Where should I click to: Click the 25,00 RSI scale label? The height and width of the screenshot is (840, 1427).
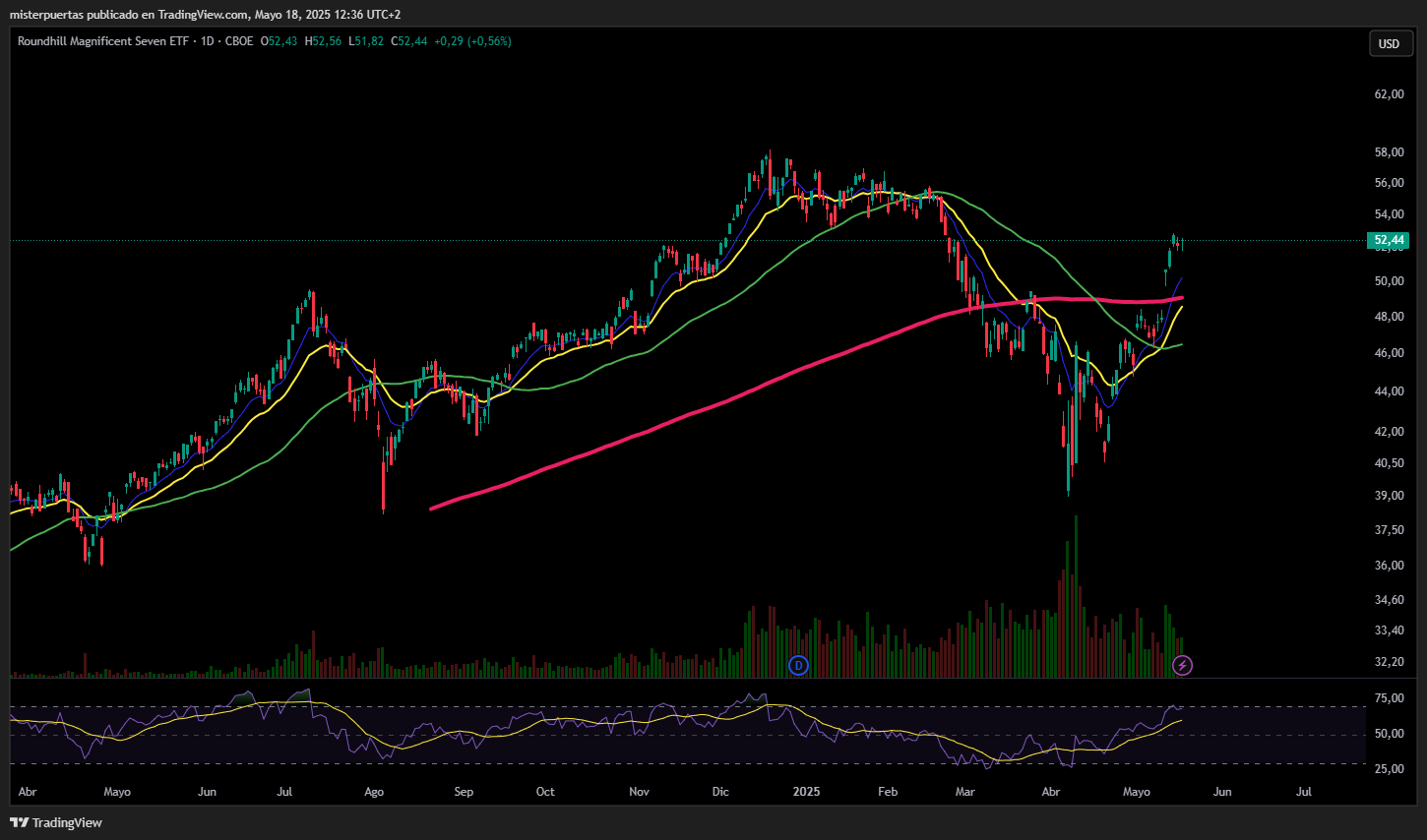click(x=1389, y=769)
